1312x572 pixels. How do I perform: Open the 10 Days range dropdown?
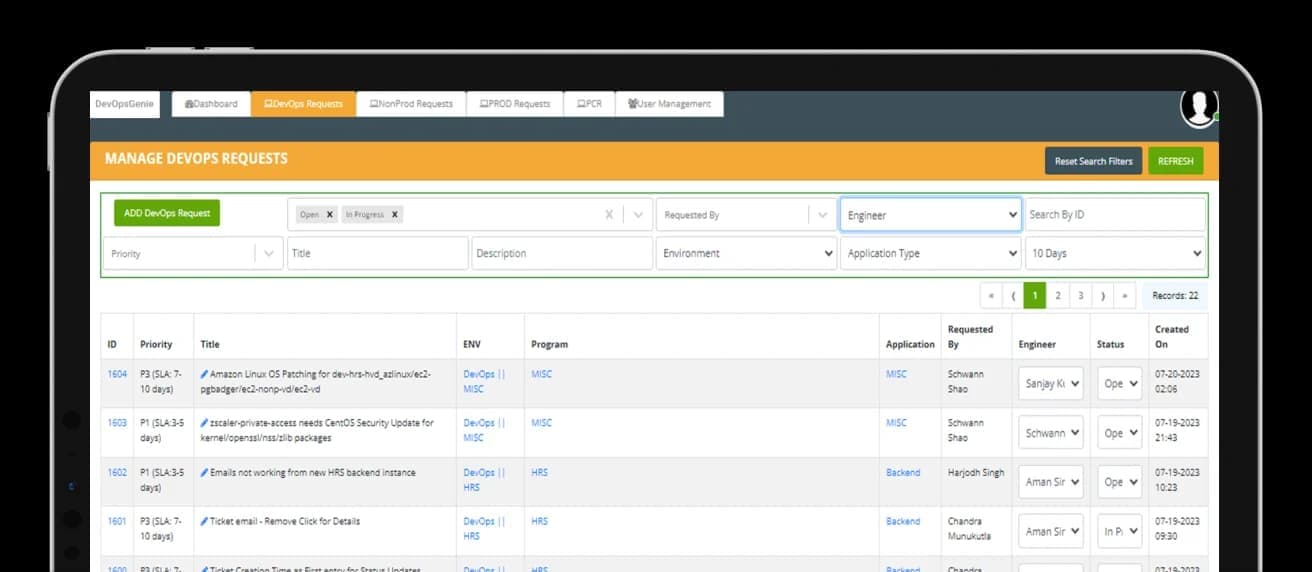pyautogui.click(x=1115, y=253)
